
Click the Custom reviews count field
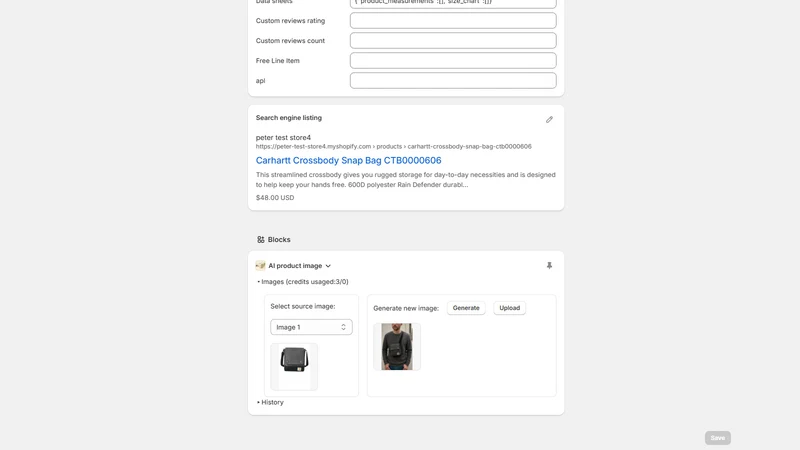[x=453, y=40]
